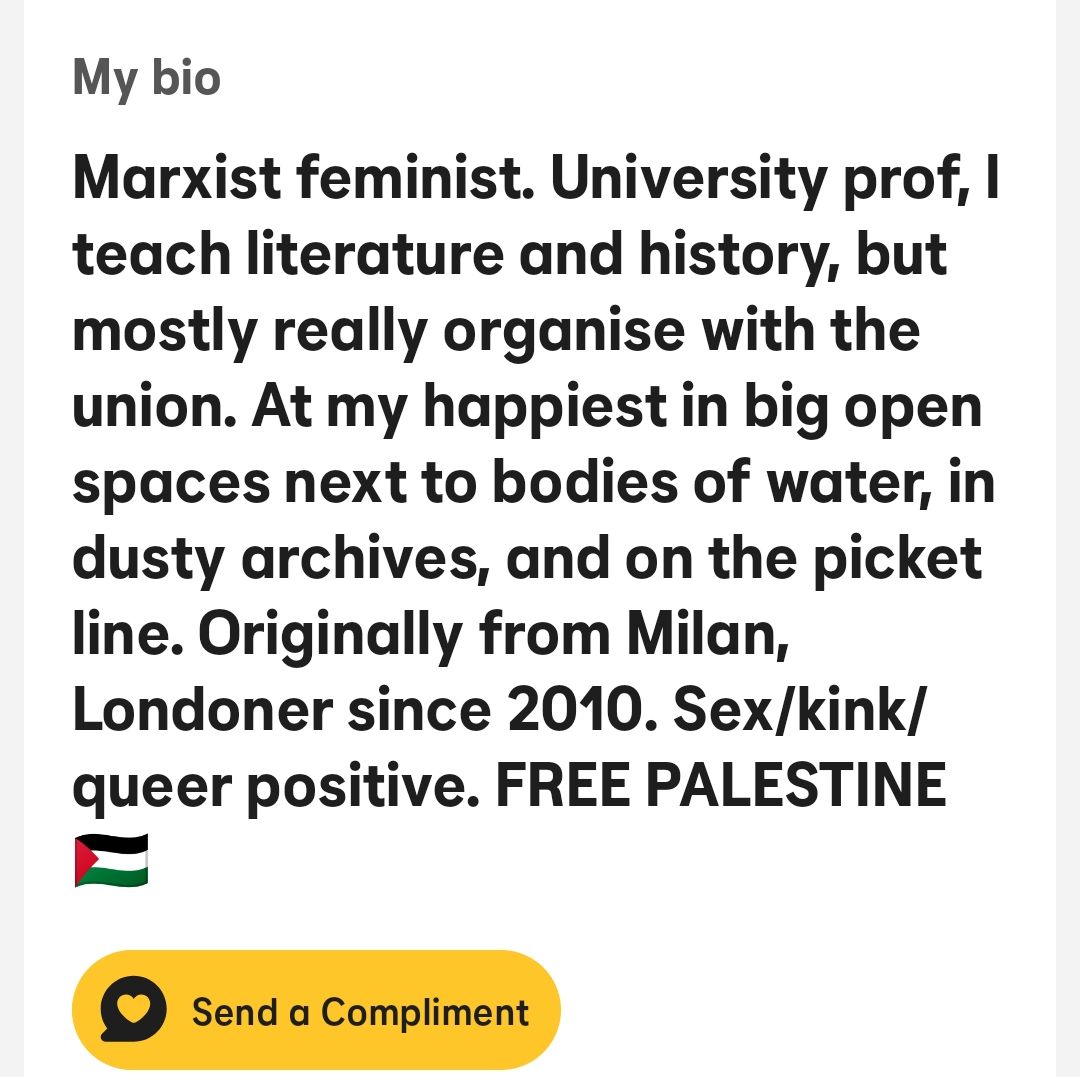This screenshot has width=1080, height=1077.
Task: Select the 'My bio' section heading
Action: point(147,78)
